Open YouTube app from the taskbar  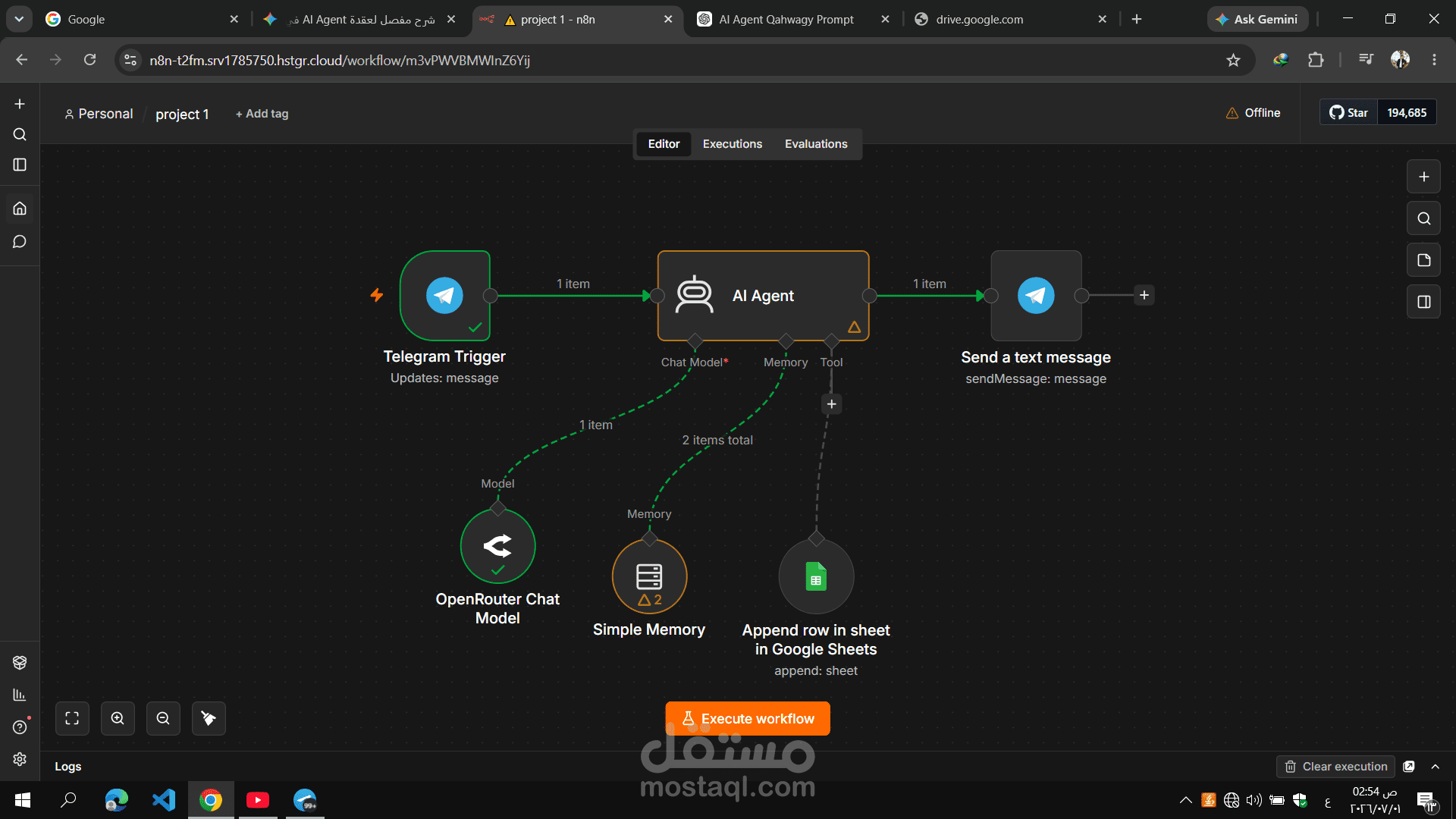(x=258, y=800)
